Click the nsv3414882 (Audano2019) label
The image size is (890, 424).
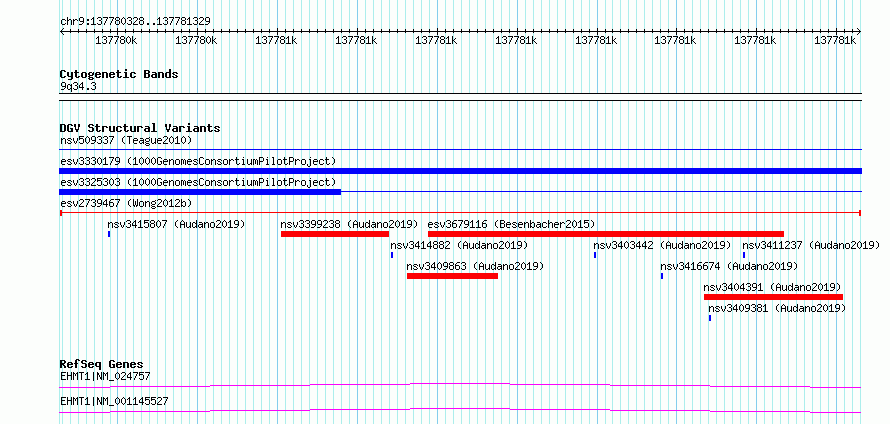[x=459, y=245]
